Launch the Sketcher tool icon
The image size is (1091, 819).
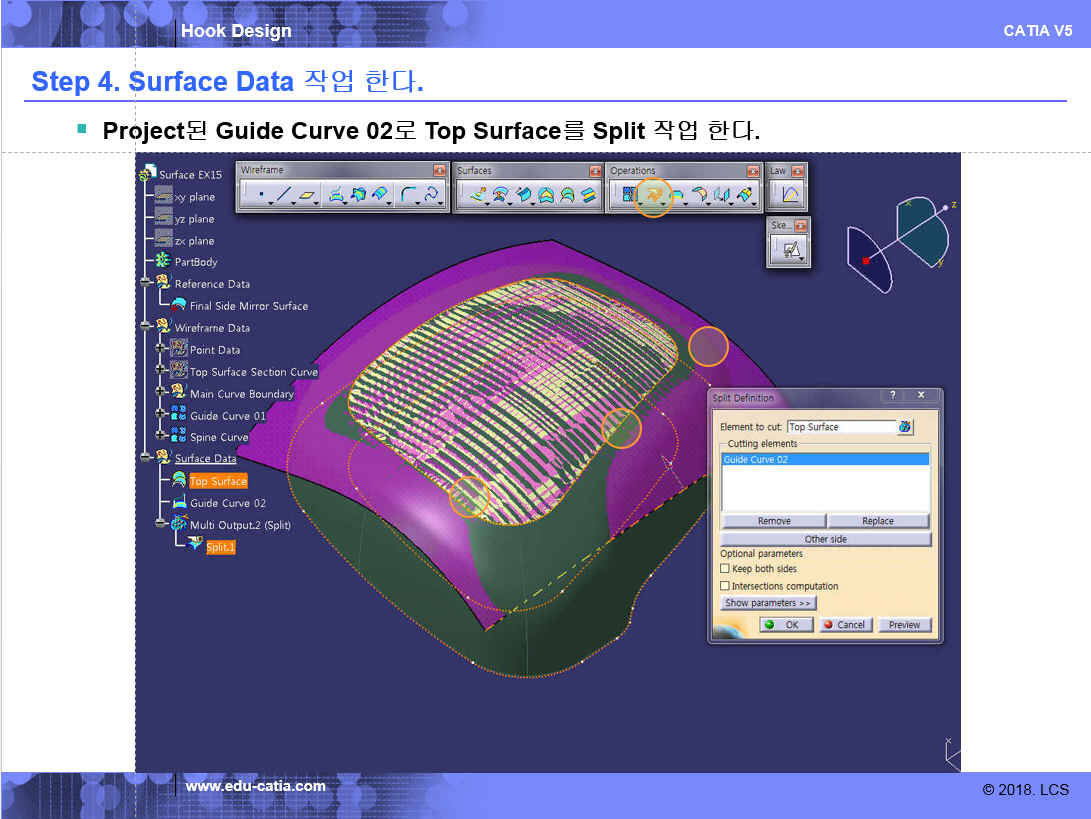pos(790,250)
